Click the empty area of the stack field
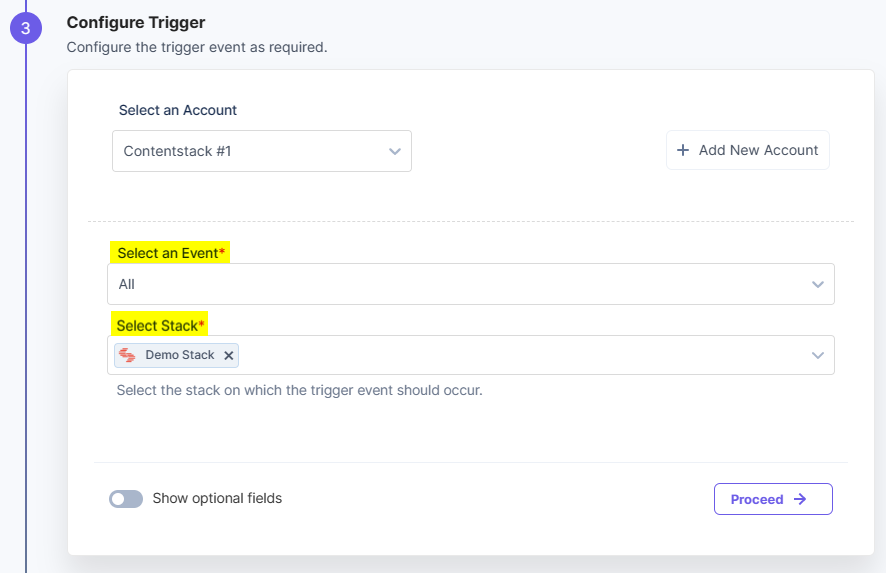 coord(520,355)
